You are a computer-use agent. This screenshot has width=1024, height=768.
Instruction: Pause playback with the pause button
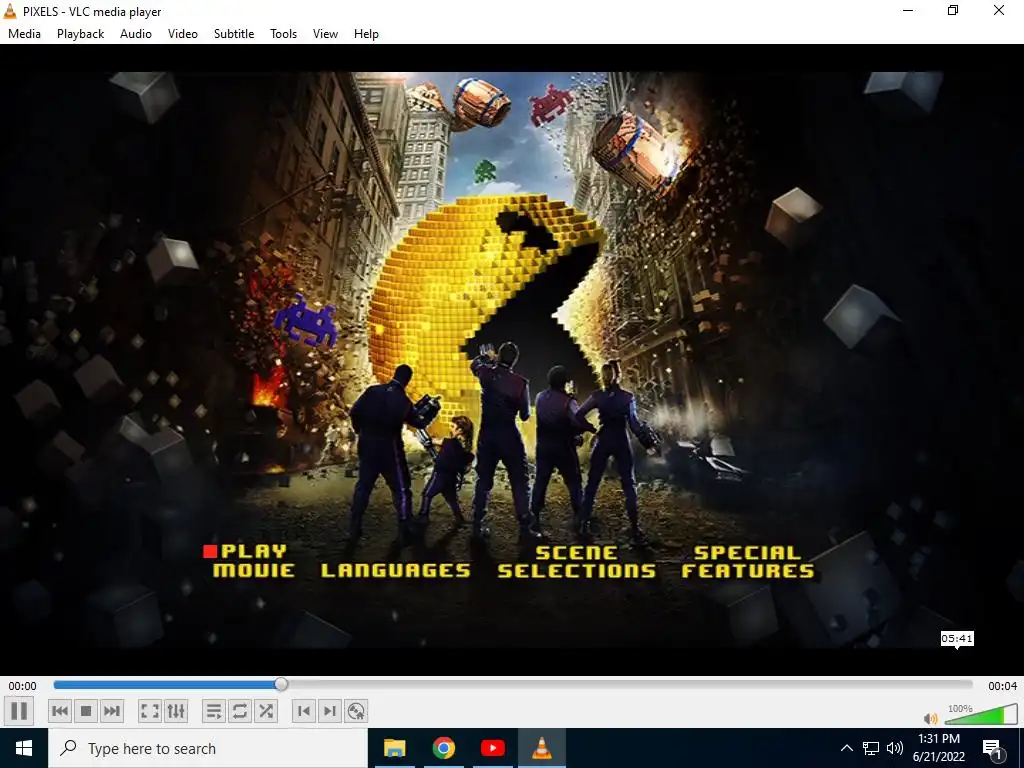19,711
